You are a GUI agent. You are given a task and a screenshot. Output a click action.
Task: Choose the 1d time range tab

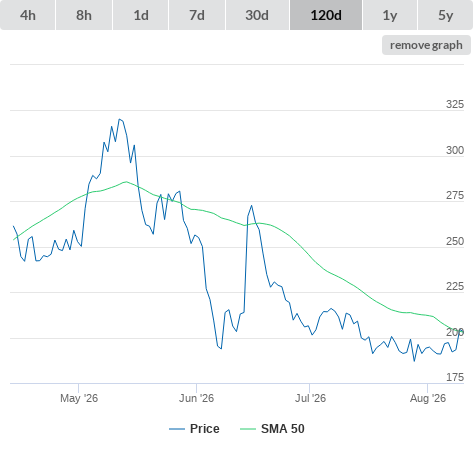(x=141, y=15)
